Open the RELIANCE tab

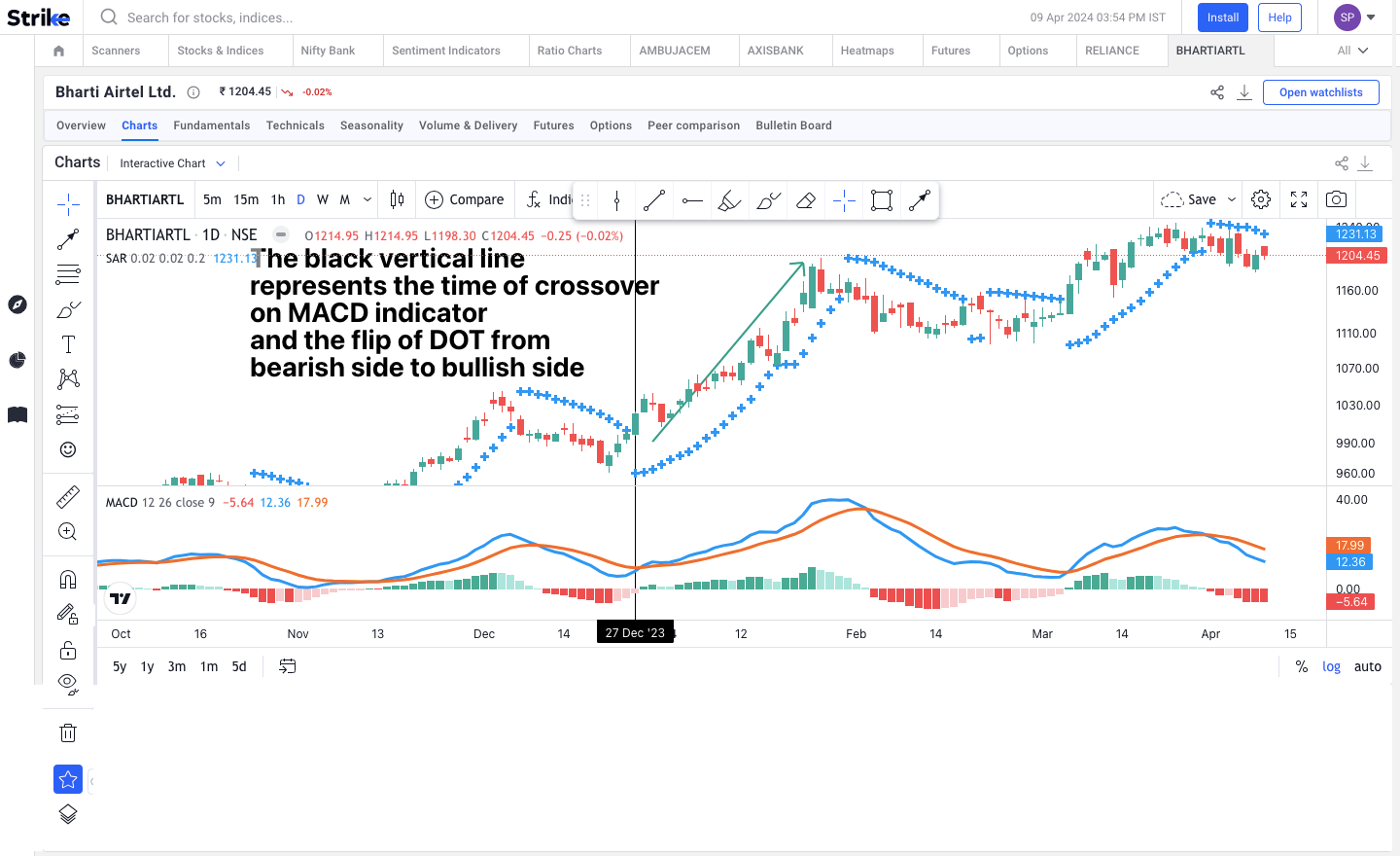tap(1112, 51)
